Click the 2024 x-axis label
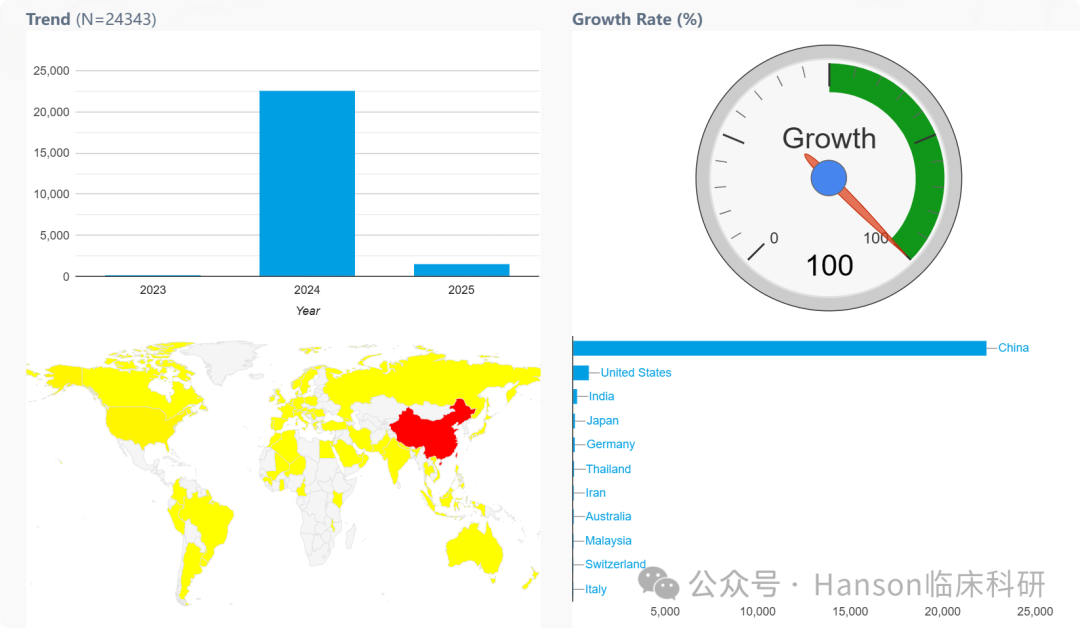Viewport: 1080px width, 628px height. pos(307,290)
